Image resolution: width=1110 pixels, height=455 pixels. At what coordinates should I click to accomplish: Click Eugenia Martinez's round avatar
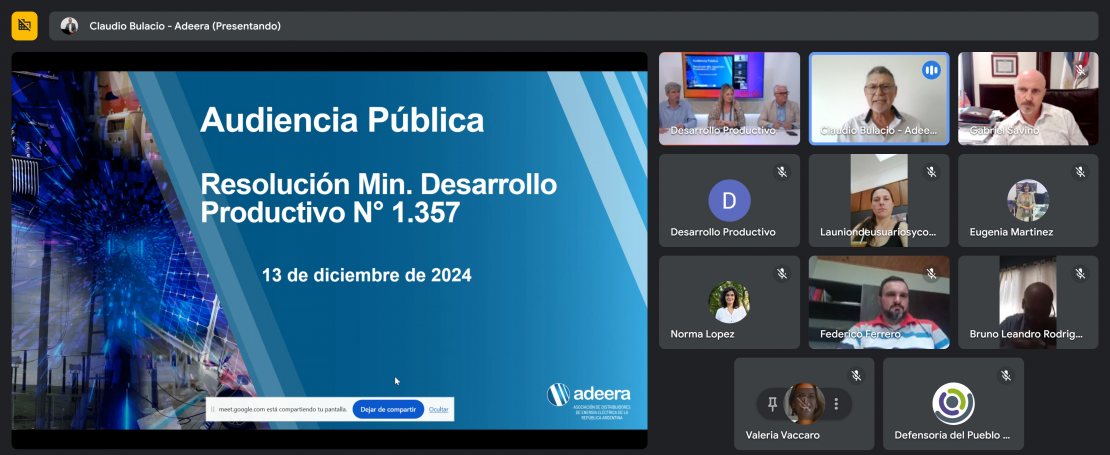point(1028,200)
